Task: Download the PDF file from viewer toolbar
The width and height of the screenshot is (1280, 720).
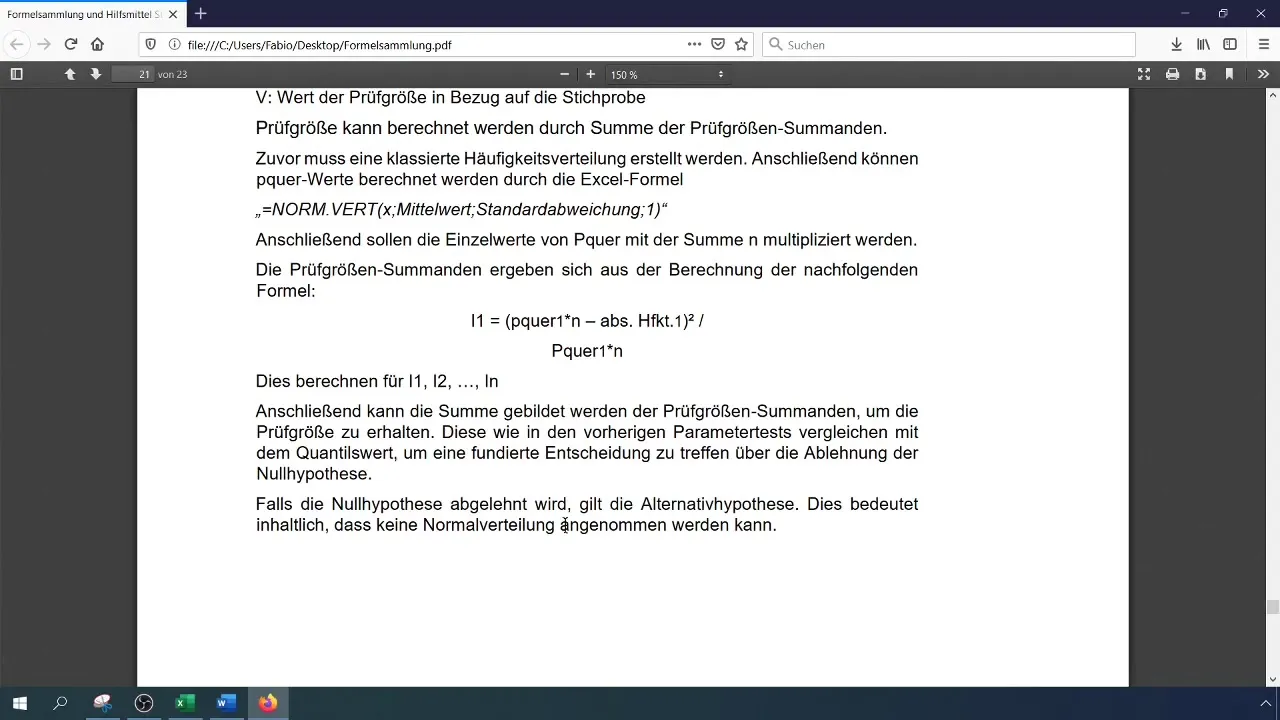Action: [1200, 74]
